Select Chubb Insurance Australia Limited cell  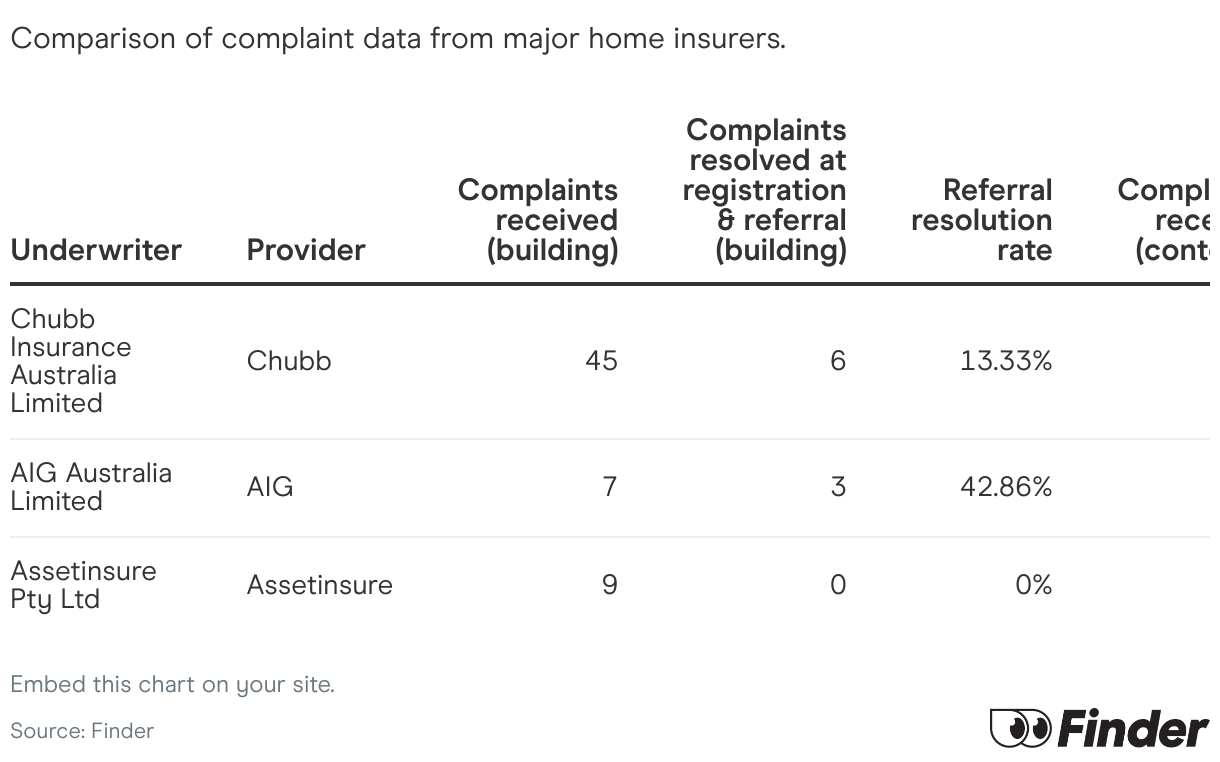71,361
